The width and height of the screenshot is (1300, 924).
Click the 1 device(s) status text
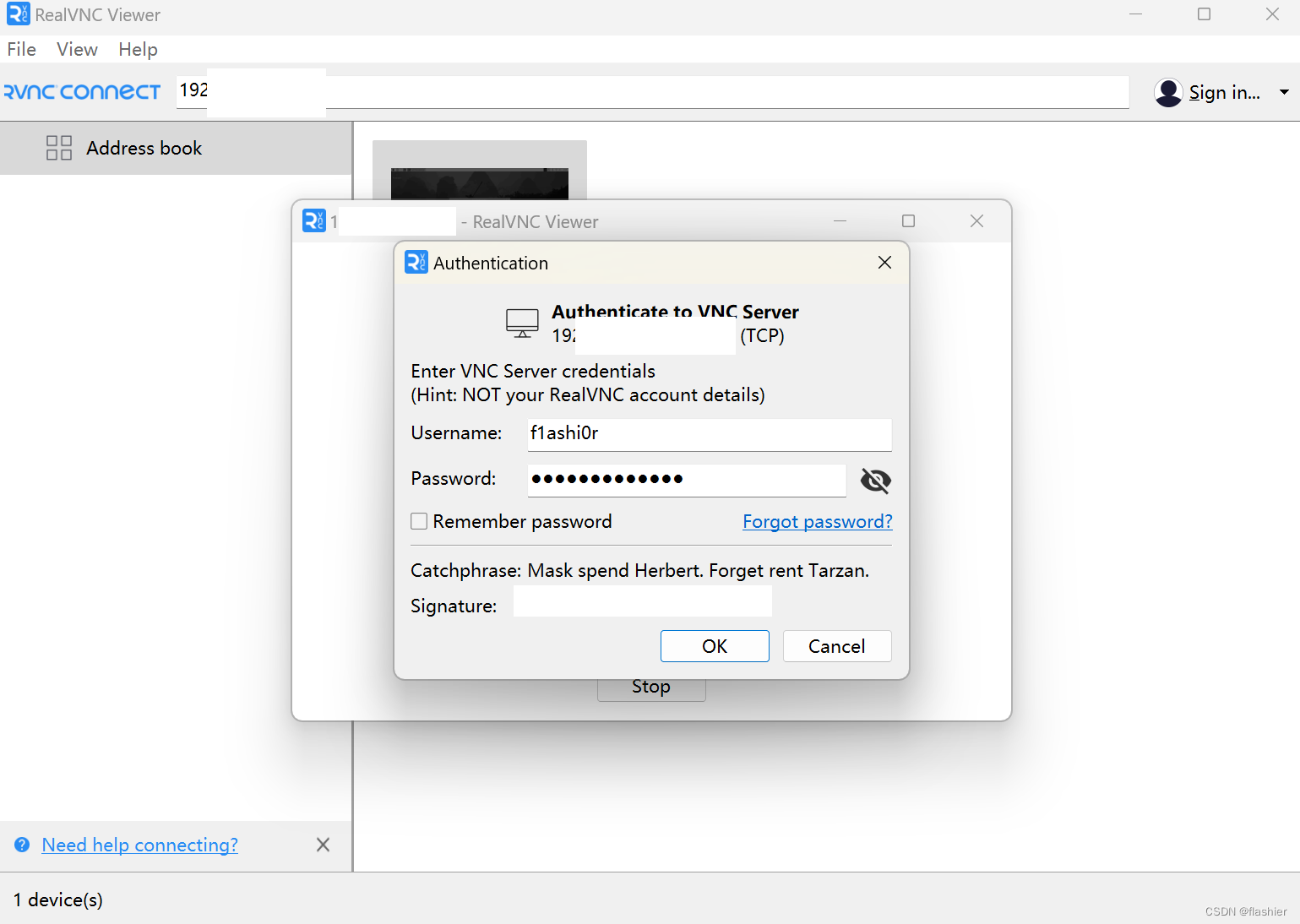click(x=58, y=900)
